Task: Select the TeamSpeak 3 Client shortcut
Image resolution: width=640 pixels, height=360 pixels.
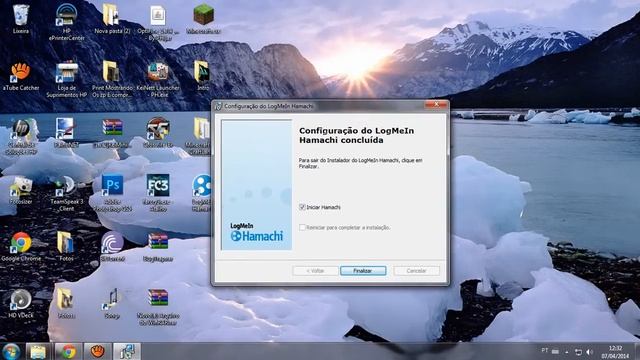Action: 66,193
